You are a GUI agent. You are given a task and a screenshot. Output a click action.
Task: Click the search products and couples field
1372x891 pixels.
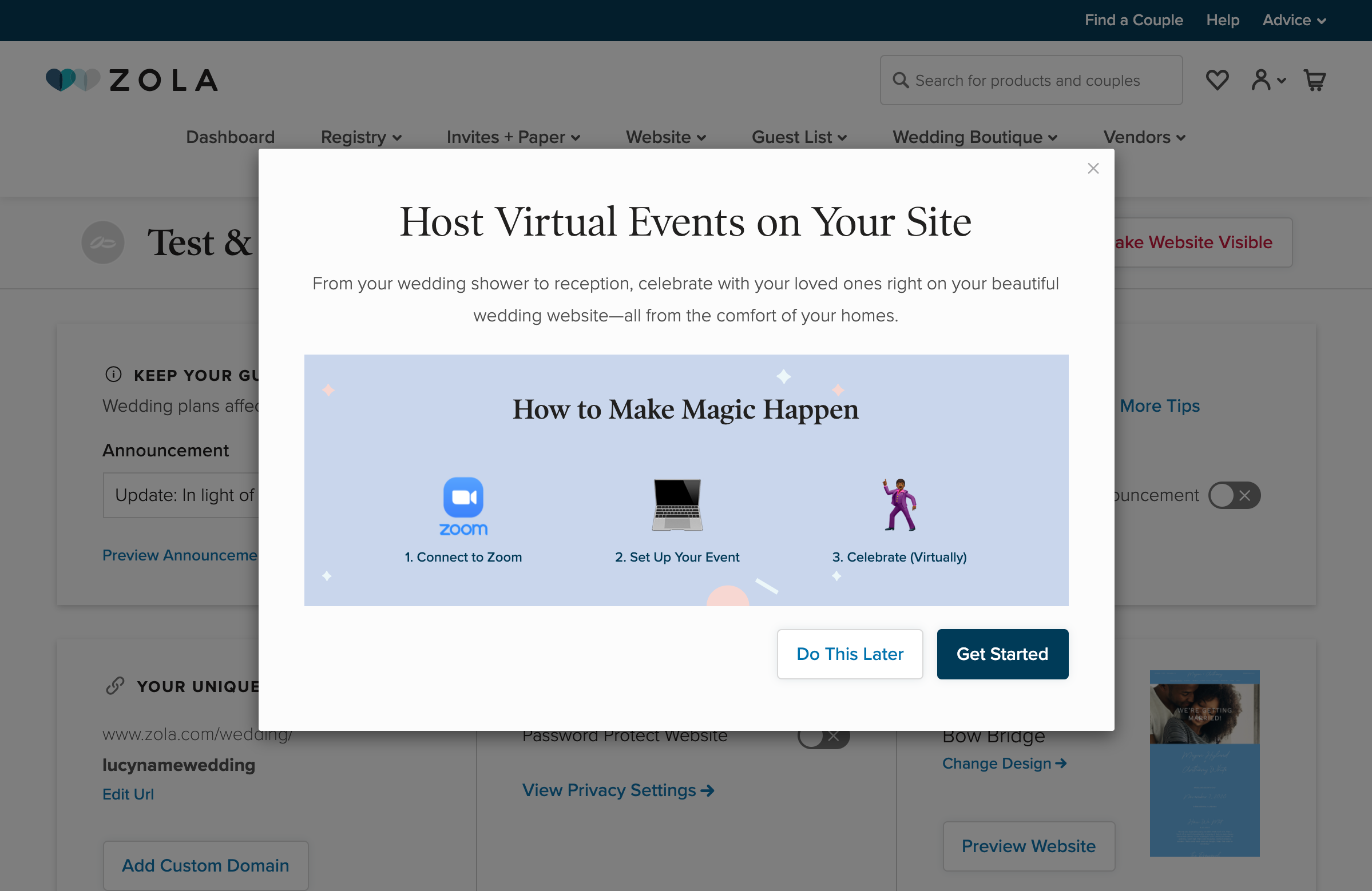pyautogui.click(x=1031, y=80)
